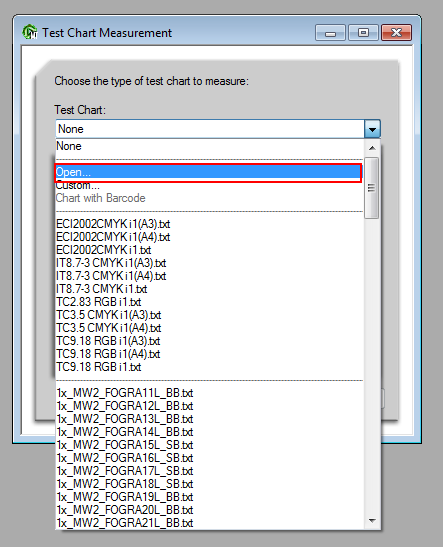The width and height of the screenshot is (443, 547).
Task: Click the dropdown list scrollbar thumb
Action: 372,188
